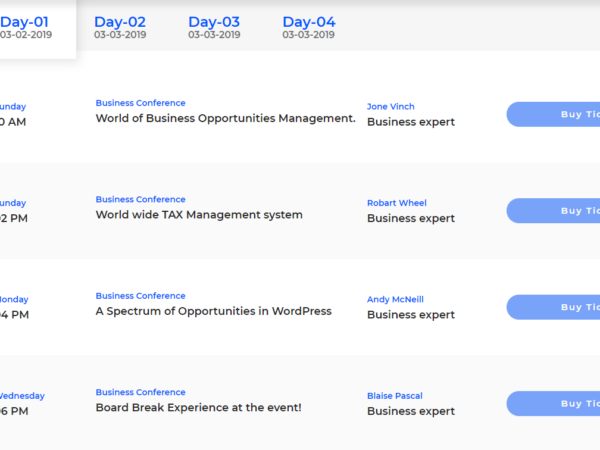This screenshot has height=450, width=600.
Task: Click Business Conference label above Board Break session
Action: 140,392
